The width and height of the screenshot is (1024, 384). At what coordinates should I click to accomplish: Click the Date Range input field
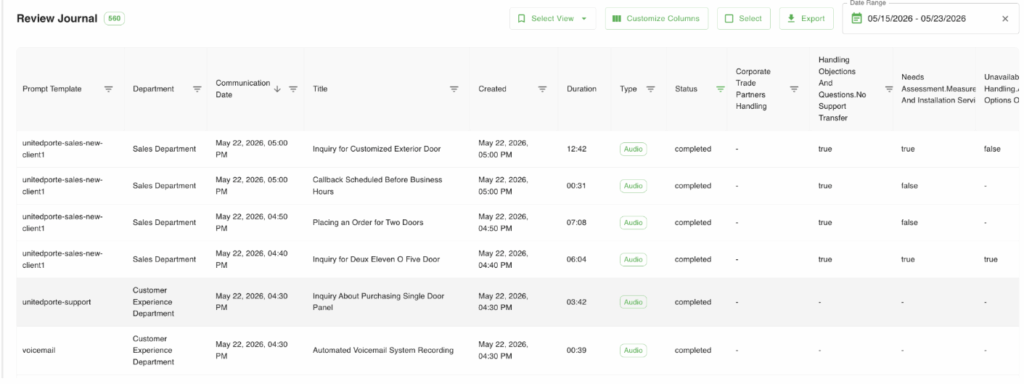(931, 18)
